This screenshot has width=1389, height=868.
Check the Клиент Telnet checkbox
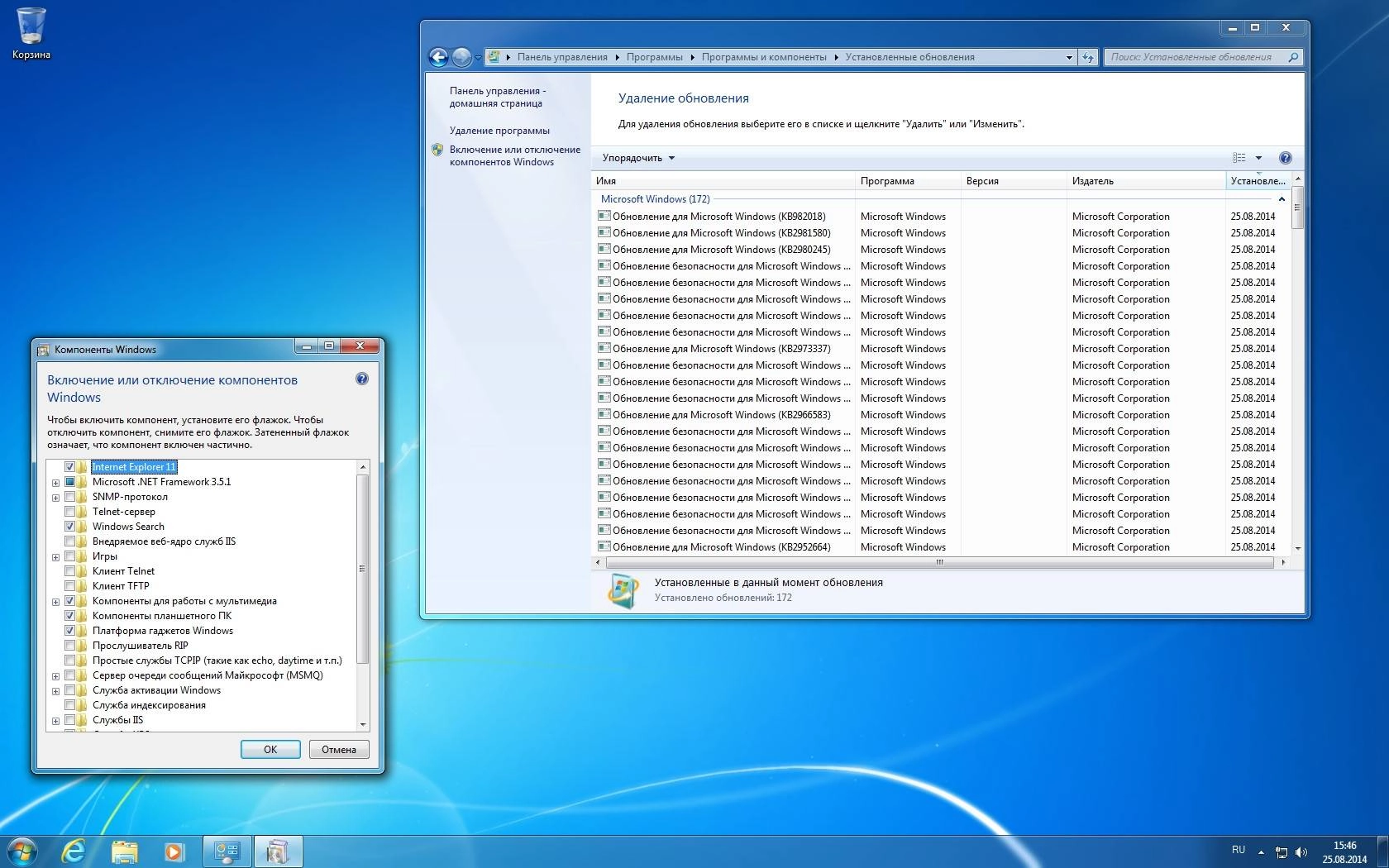pyautogui.click(x=69, y=571)
